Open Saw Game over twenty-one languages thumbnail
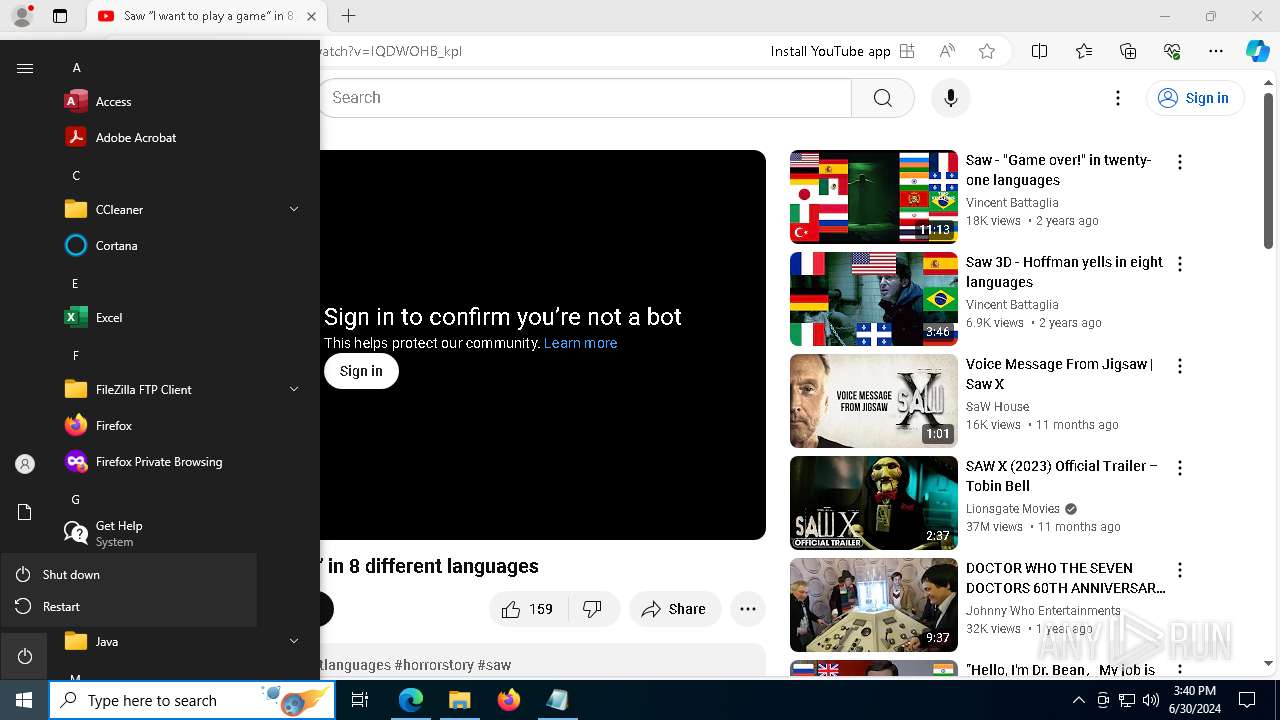Screen dimensions: 1280x720 [874, 197]
